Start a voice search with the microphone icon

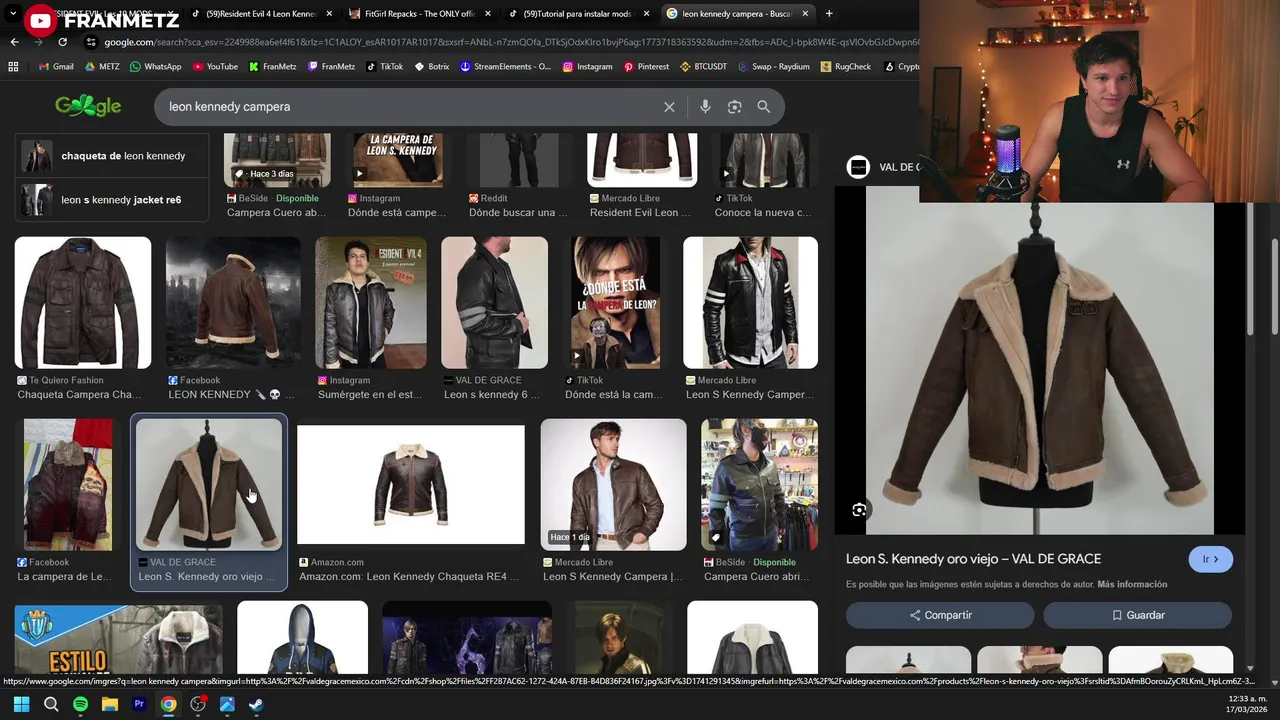pos(705,107)
